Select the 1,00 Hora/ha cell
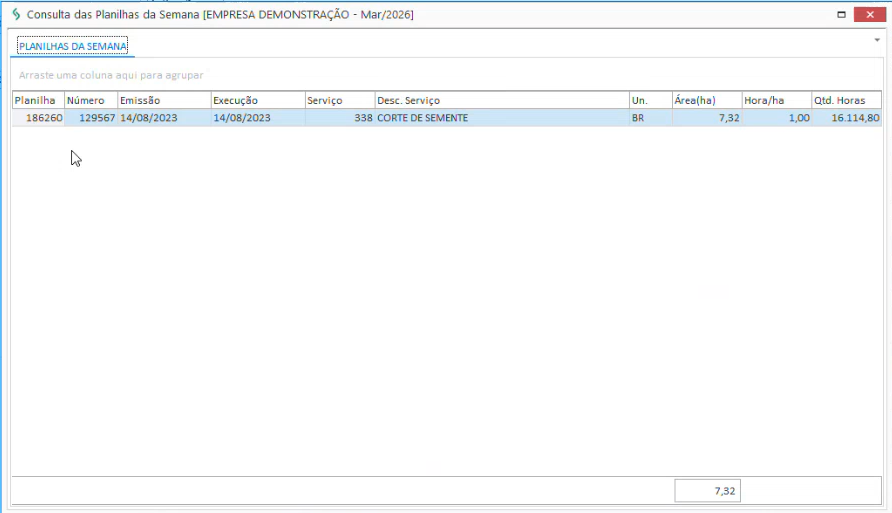 click(777, 118)
